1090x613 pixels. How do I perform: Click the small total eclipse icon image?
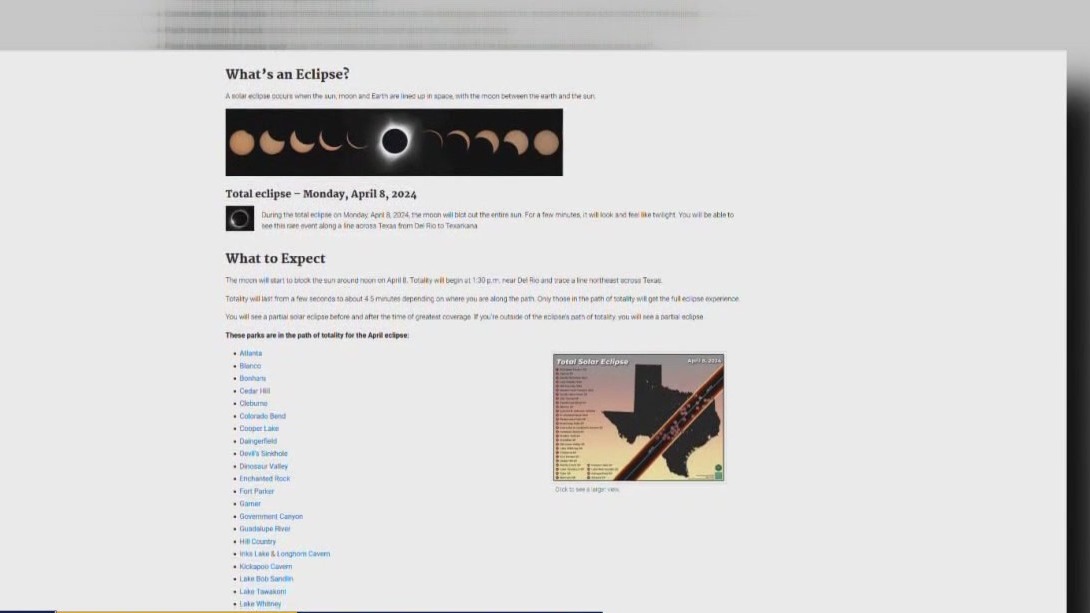pyautogui.click(x=240, y=218)
